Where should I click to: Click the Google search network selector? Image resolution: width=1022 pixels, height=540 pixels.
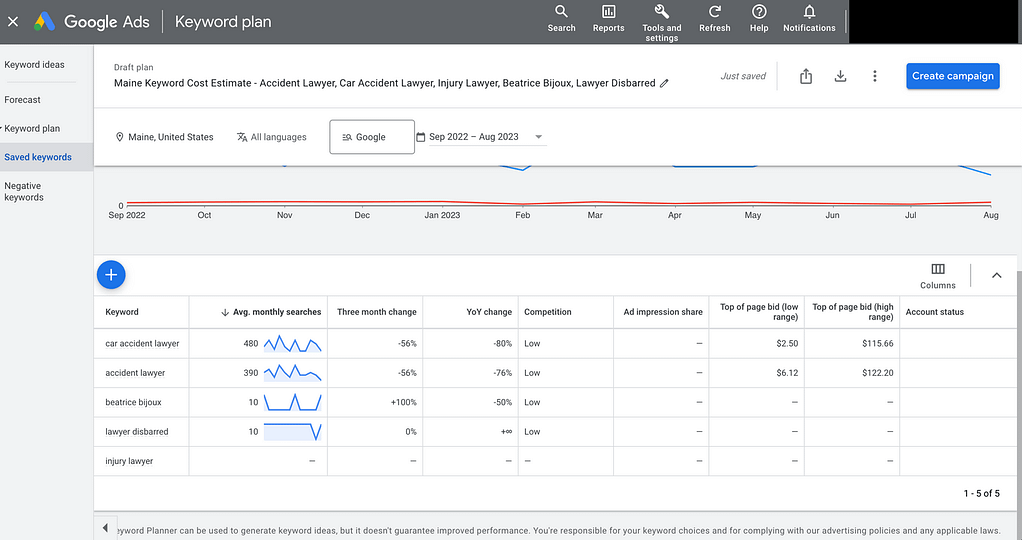pos(372,137)
